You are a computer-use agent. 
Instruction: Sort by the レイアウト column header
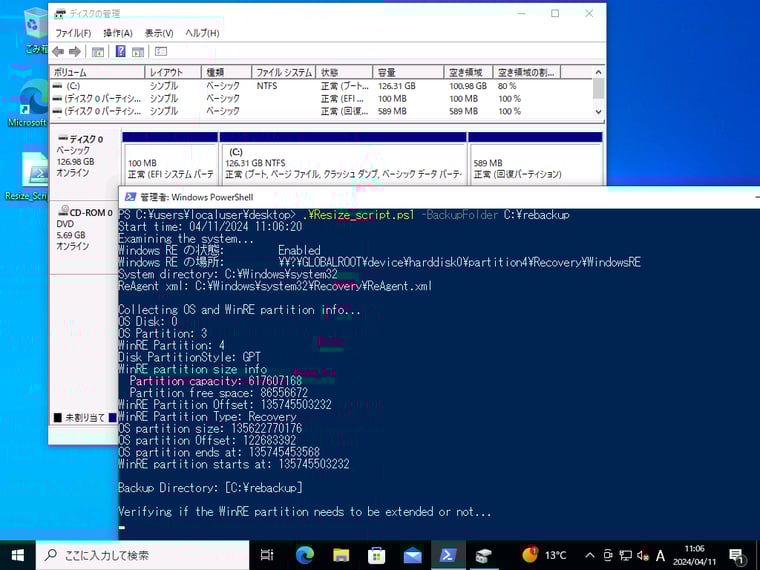click(173, 72)
